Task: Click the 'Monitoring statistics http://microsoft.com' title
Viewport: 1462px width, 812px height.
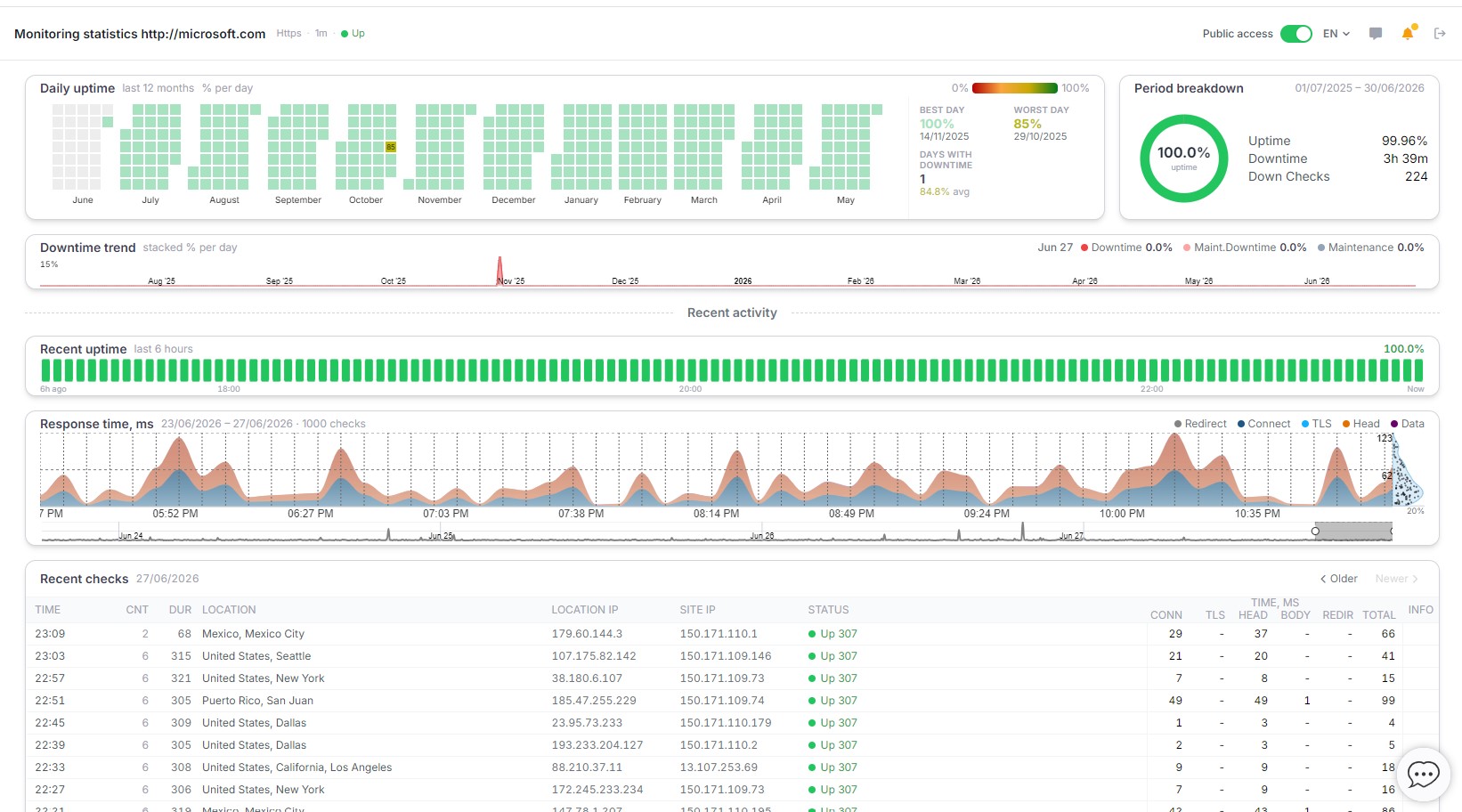Action: (x=140, y=34)
